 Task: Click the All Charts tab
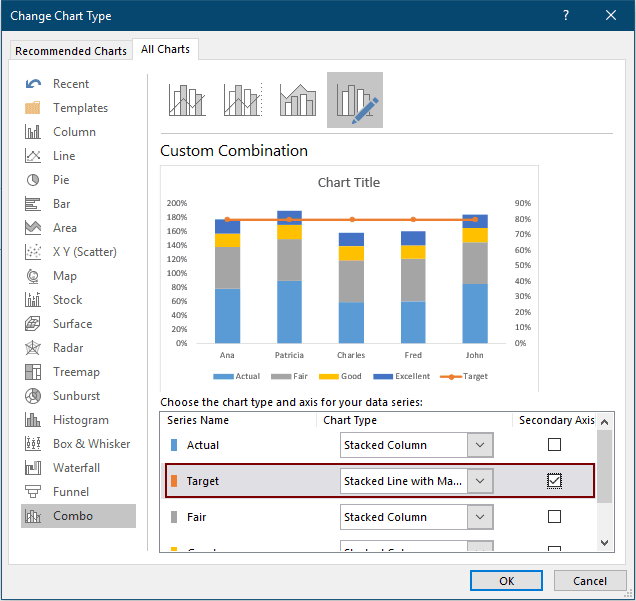pos(166,49)
